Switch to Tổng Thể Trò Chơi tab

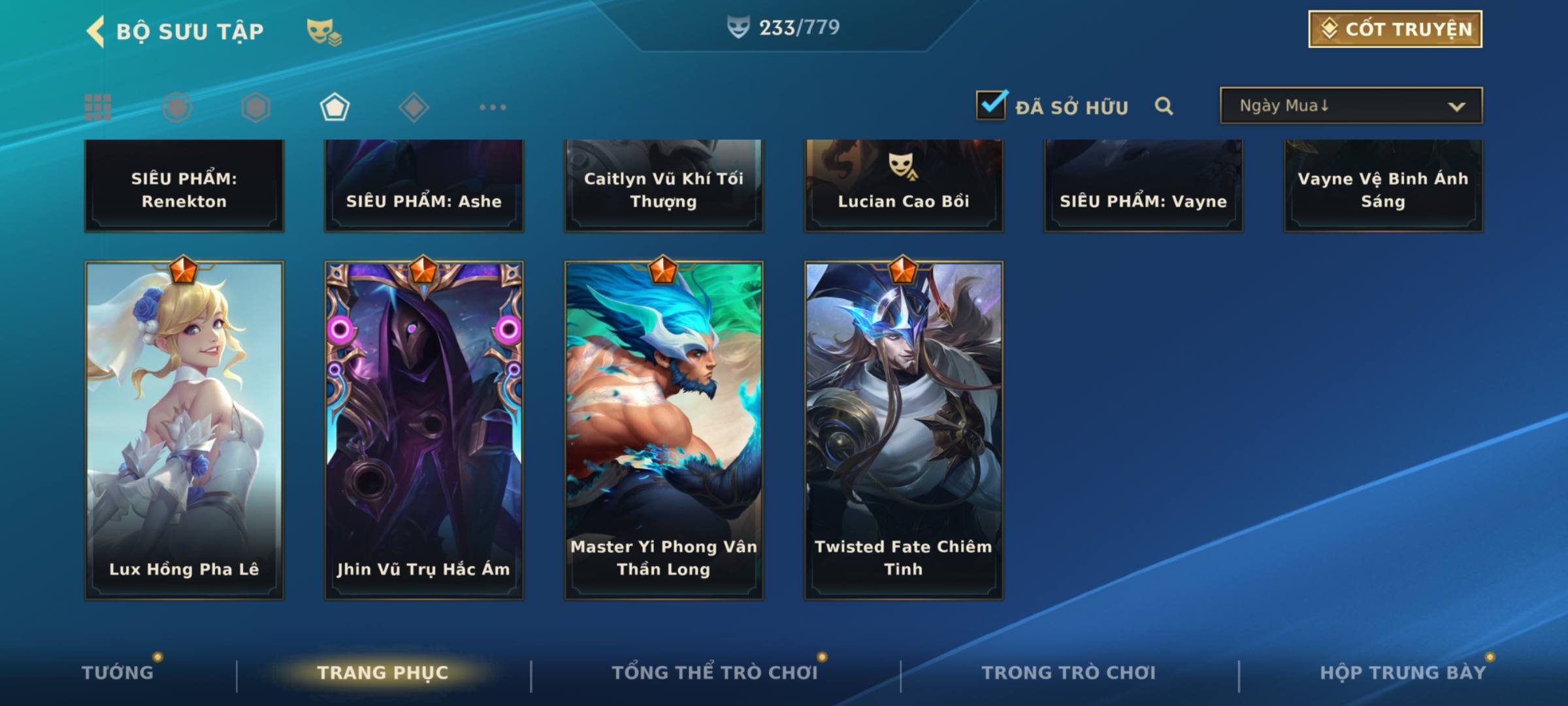(715, 672)
